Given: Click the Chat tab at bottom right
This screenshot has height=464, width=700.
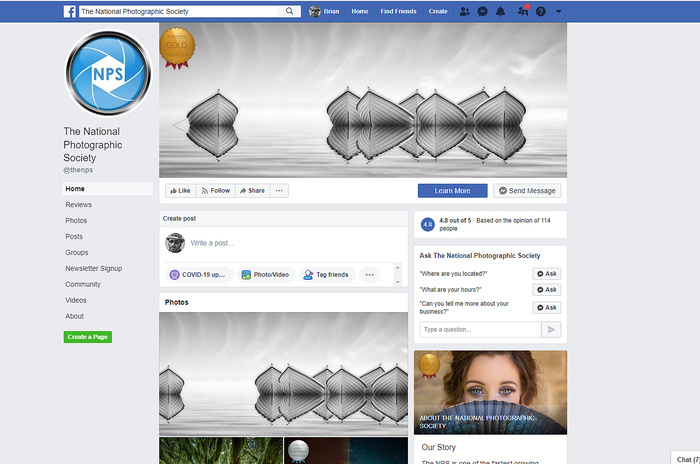Looking at the screenshot, I should 686,458.
